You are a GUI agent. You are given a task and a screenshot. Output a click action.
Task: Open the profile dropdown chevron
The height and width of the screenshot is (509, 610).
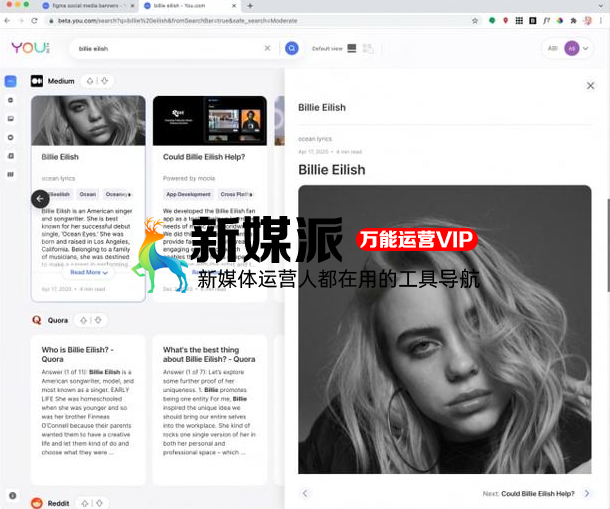click(x=585, y=48)
